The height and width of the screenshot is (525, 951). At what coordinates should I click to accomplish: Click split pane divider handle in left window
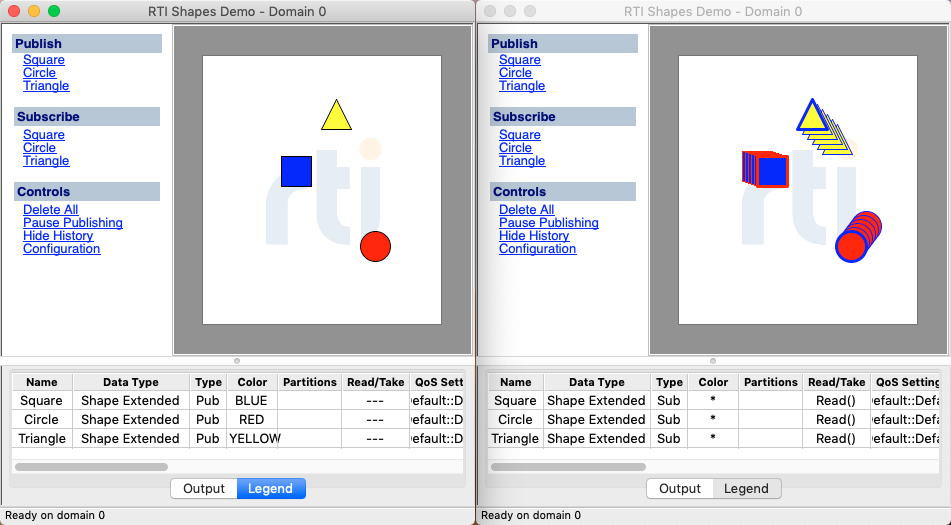(237, 361)
